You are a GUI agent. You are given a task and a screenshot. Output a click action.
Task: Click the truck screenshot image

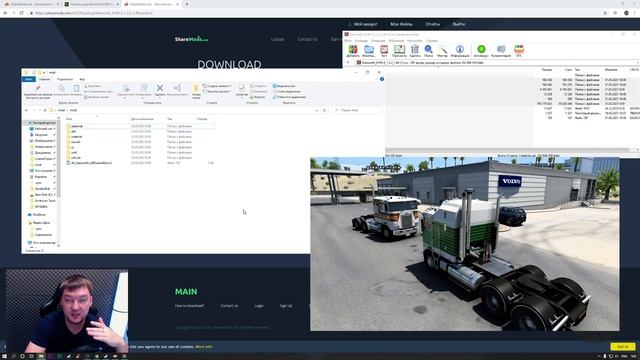pyautogui.click(x=464, y=244)
